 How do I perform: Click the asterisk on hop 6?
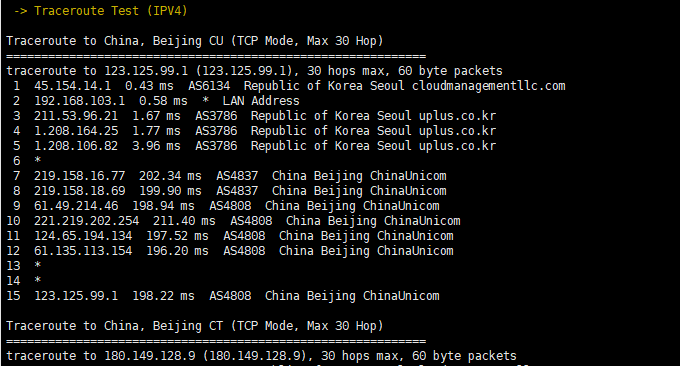pos(38,160)
